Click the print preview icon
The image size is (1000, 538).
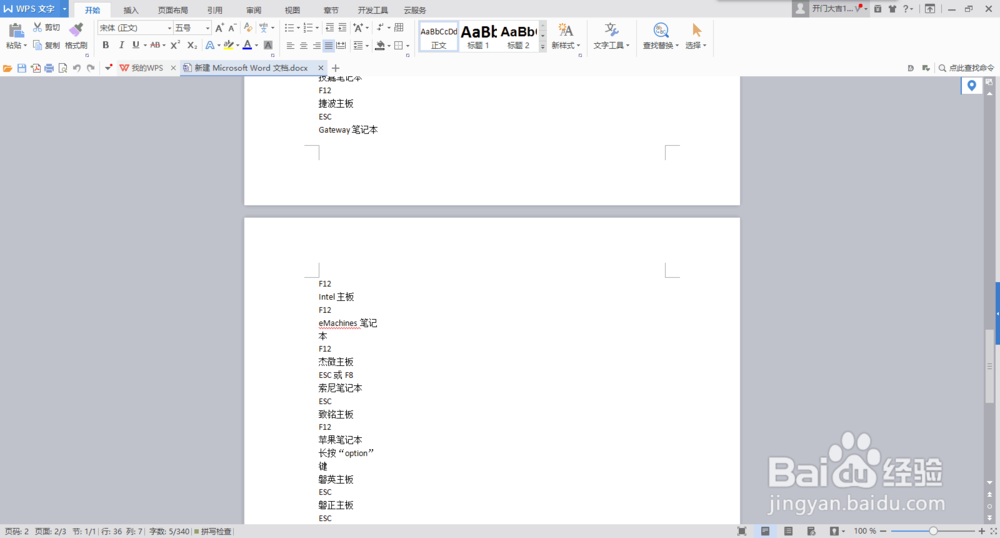point(62,68)
